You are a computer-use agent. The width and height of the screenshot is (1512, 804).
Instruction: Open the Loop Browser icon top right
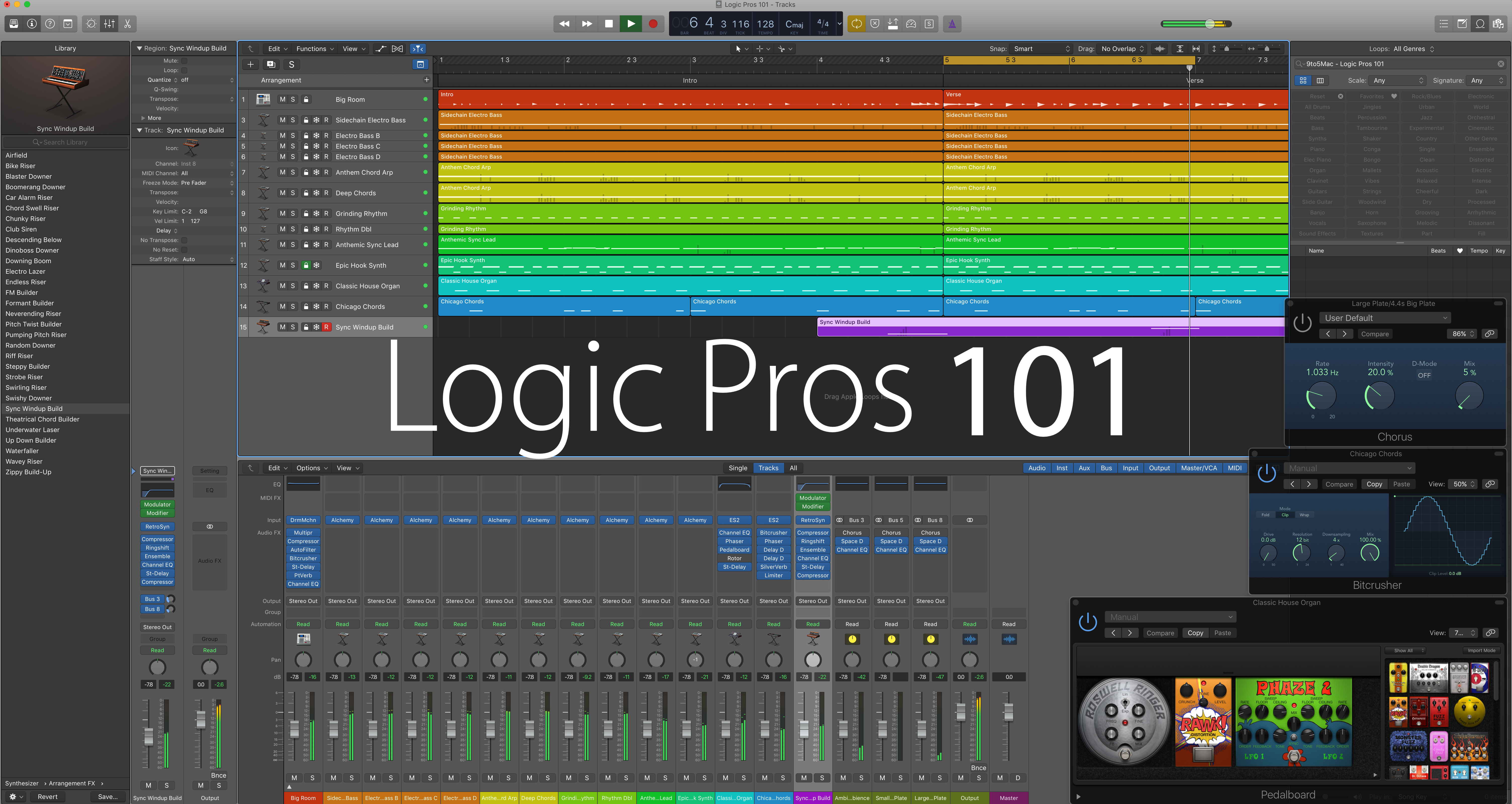[1480, 24]
